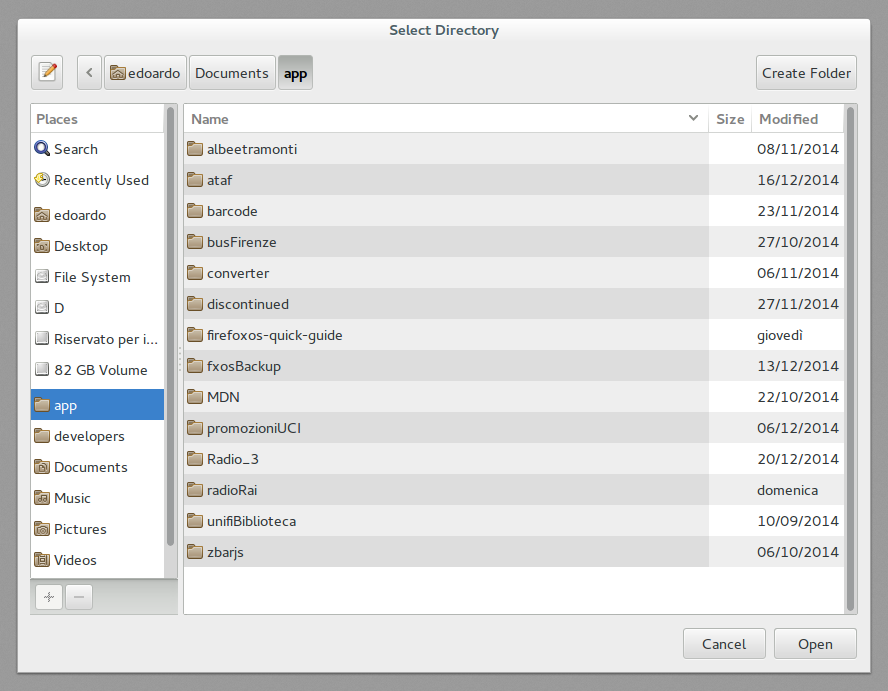Screen dimensions: 888x691
Task: Click the remove bookmark minus button
Action: [78, 597]
